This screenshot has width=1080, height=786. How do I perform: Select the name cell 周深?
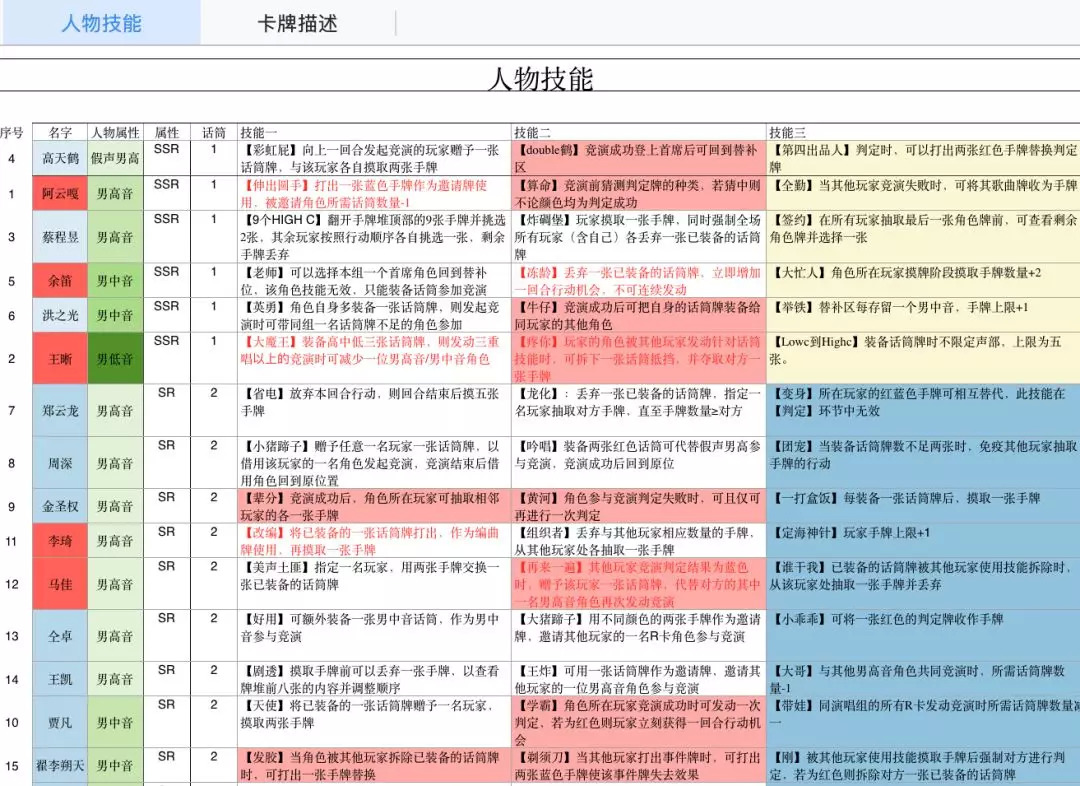tap(60, 463)
